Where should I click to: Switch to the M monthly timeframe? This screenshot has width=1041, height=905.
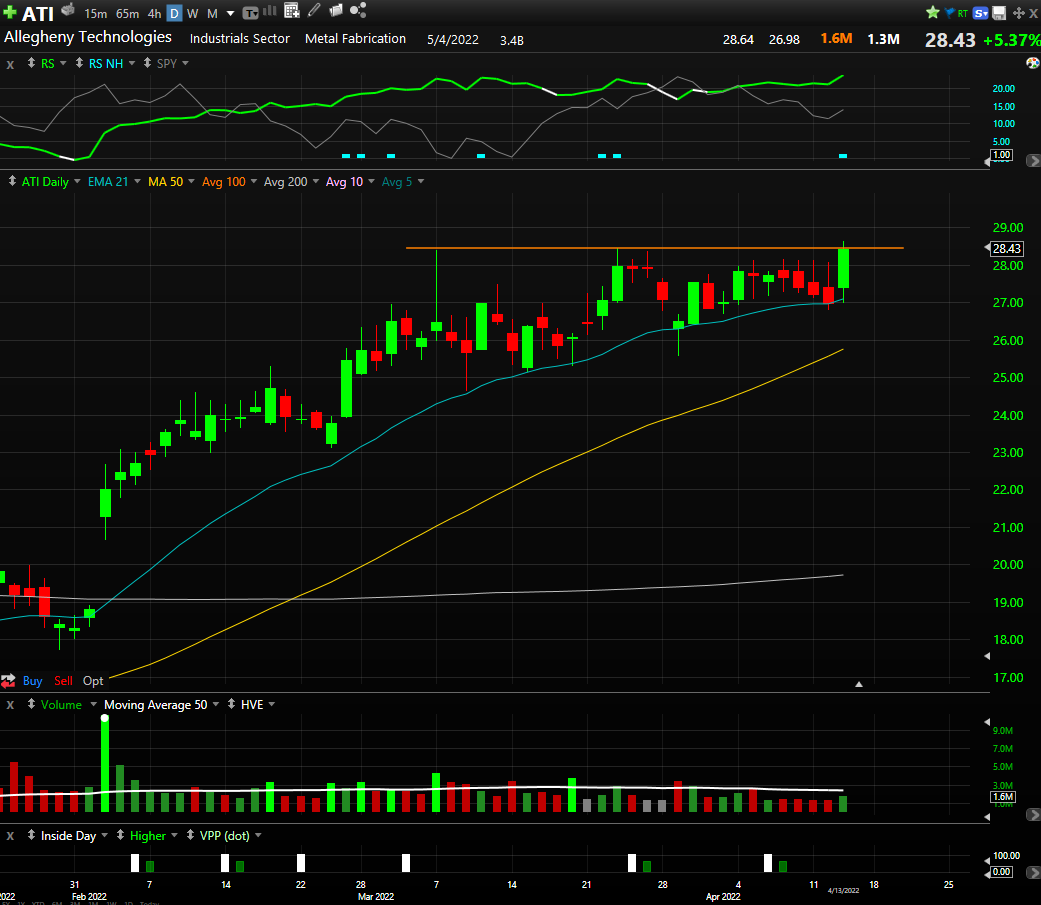click(212, 13)
